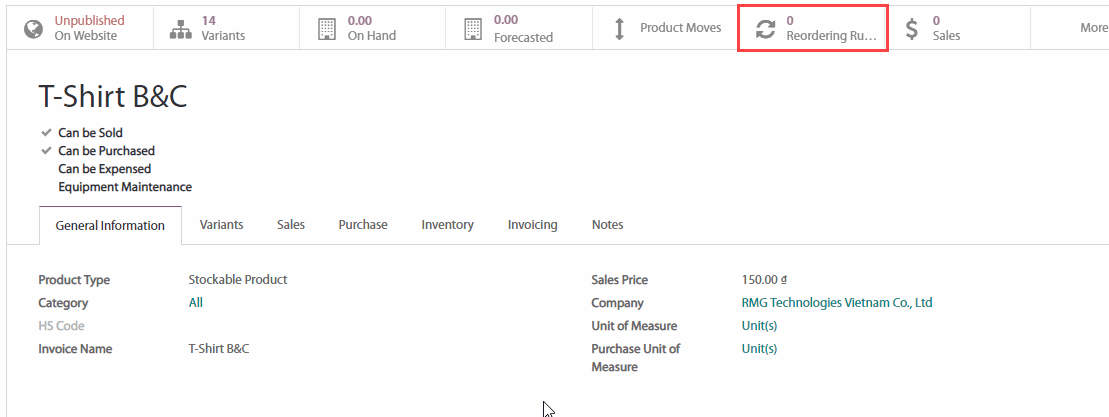Click the Reordering Rules refresh icon
The image size is (1109, 417).
(x=765, y=29)
